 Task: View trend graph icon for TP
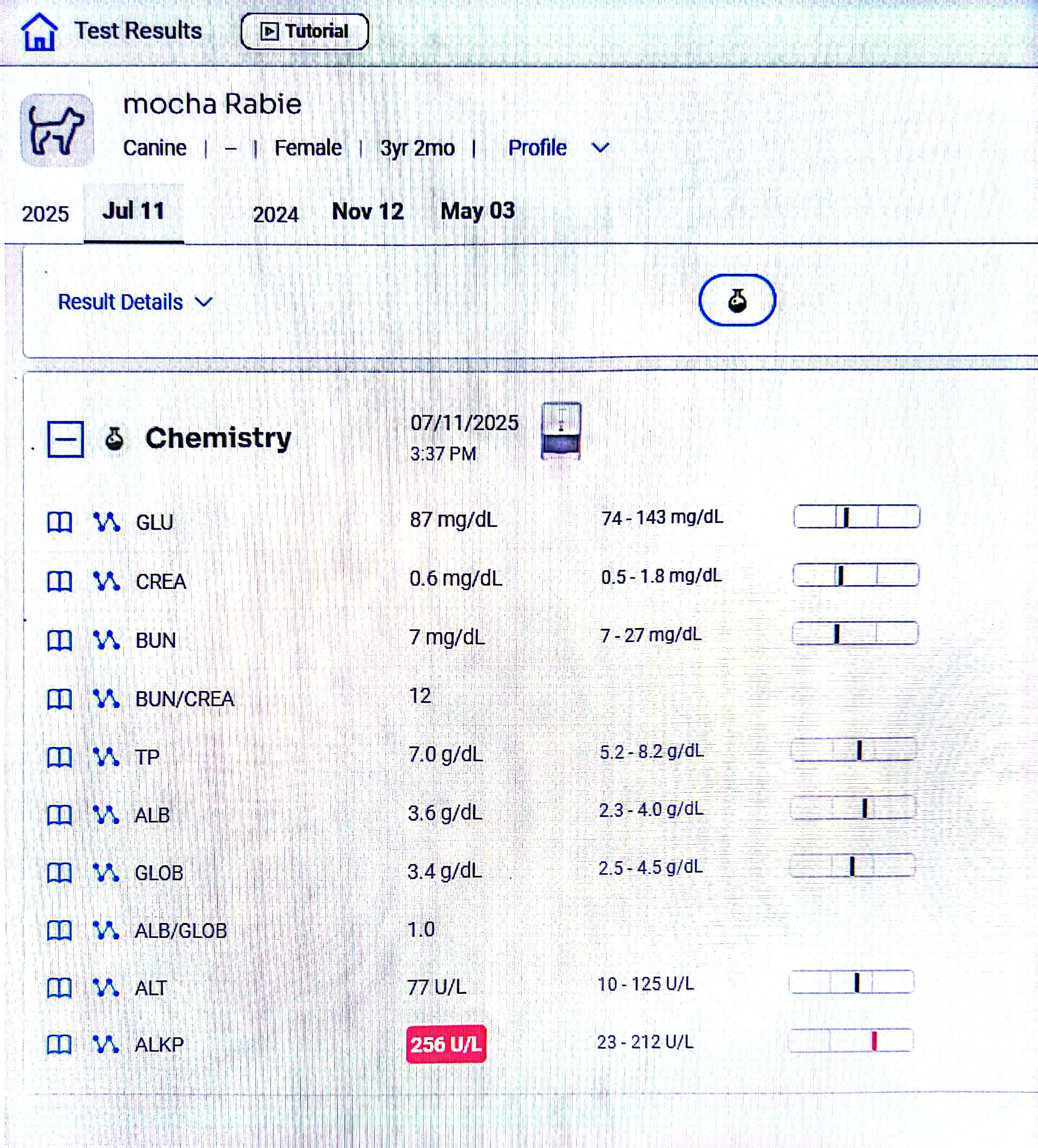[x=106, y=757]
